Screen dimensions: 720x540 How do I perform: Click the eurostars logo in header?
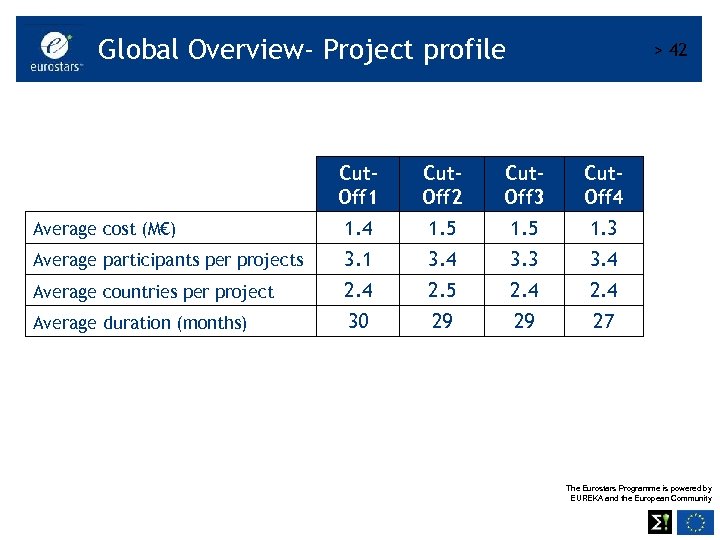(x=56, y=51)
